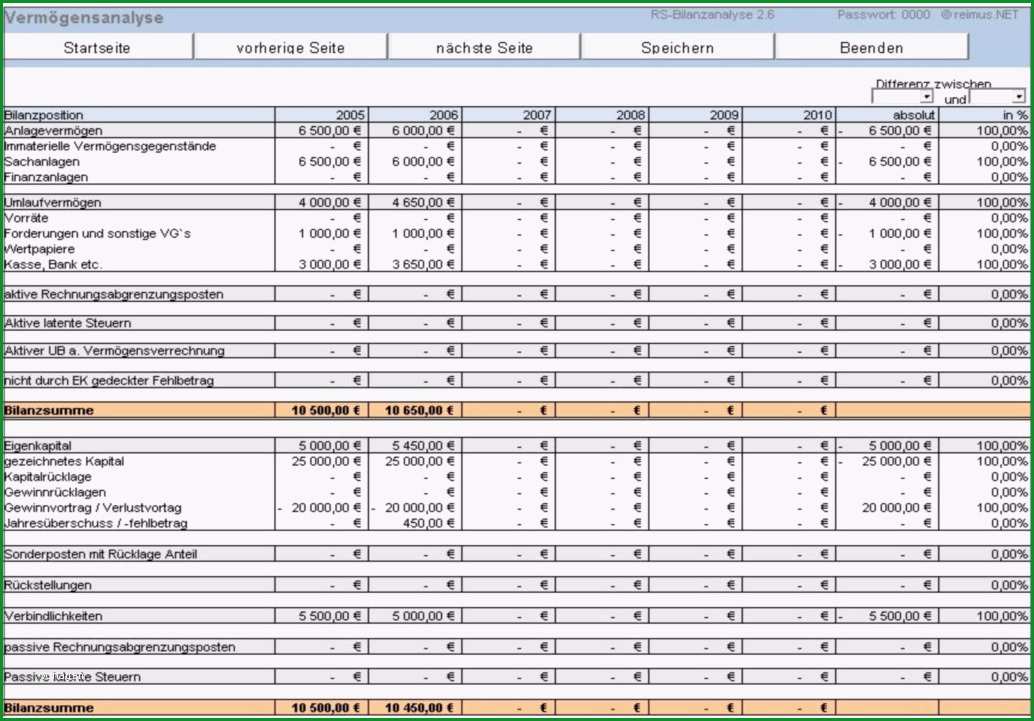Click Kasse, Bank 2006 value 3 650,00 €
This screenshot has height=721, width=1034.
(423, 265)
